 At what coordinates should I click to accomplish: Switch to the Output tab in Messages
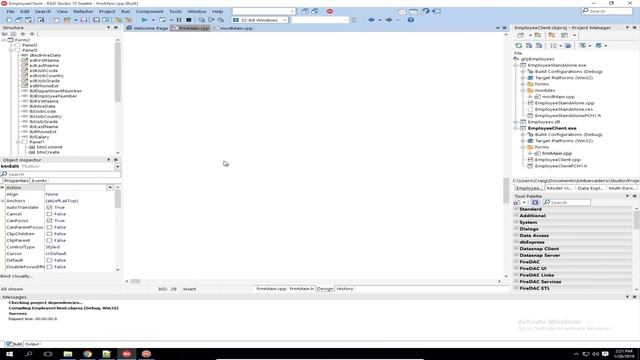(x=32, y=344)
